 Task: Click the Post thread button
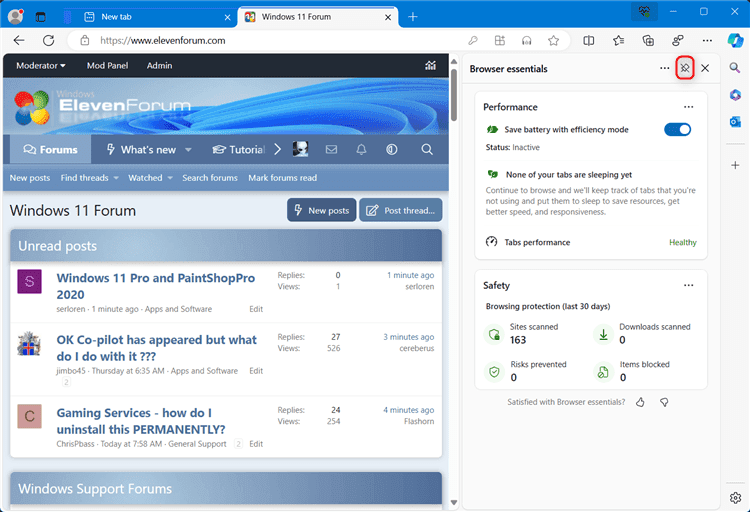tap(401, 210)
